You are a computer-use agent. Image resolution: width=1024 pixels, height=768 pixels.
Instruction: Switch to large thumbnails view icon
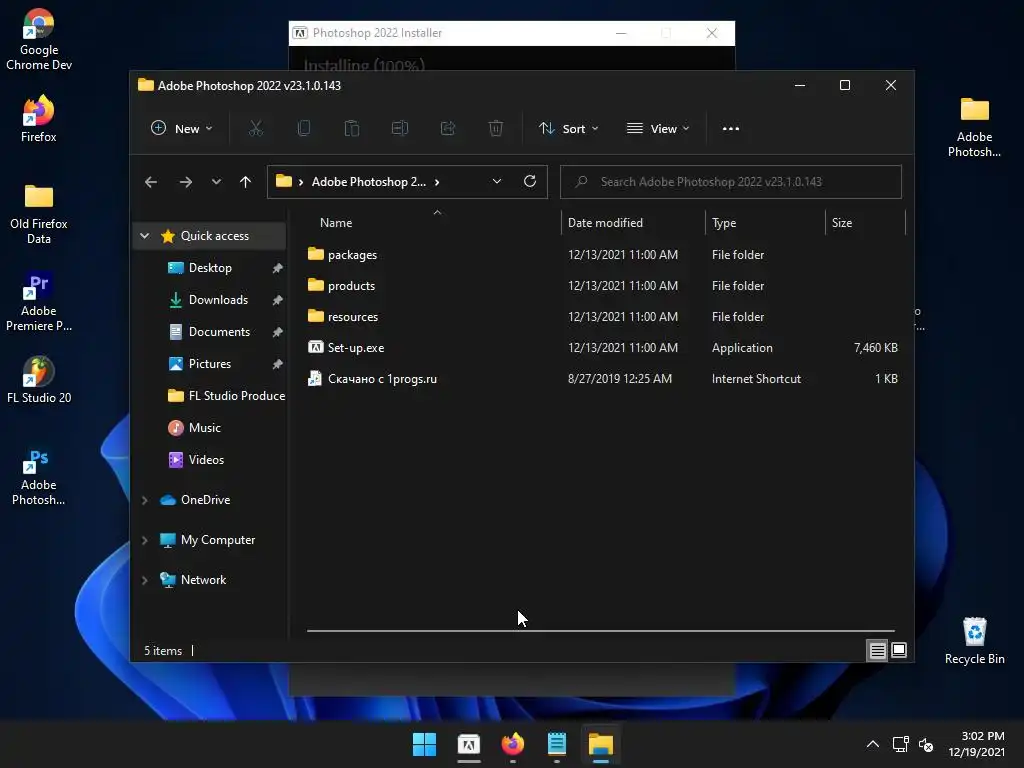(899, 650)
